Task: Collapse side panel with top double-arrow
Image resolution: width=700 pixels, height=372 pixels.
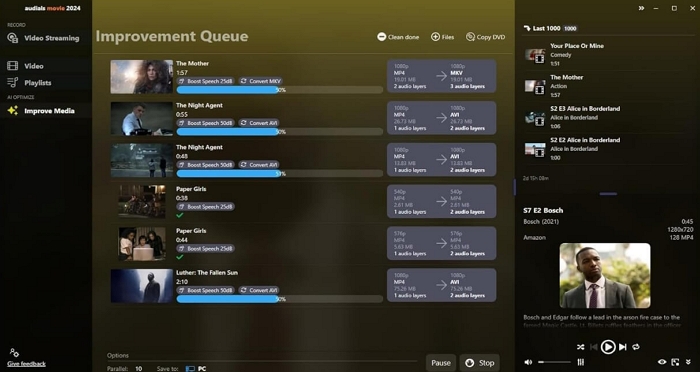Action: coord(642,8)
